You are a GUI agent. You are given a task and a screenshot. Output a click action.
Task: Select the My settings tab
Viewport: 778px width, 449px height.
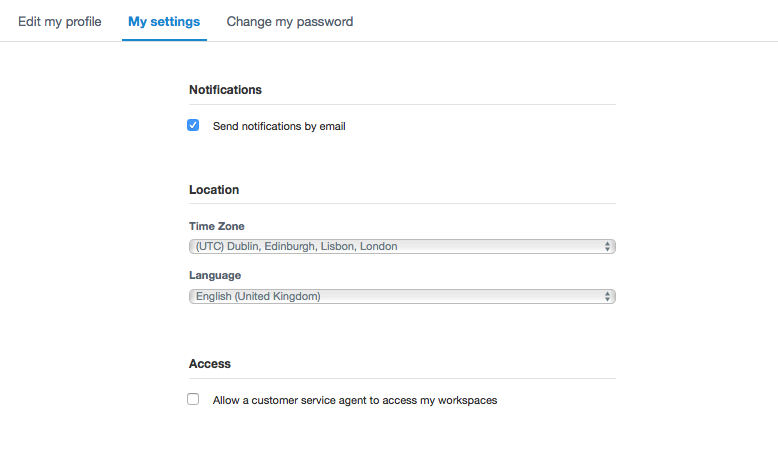click(164, 22)
